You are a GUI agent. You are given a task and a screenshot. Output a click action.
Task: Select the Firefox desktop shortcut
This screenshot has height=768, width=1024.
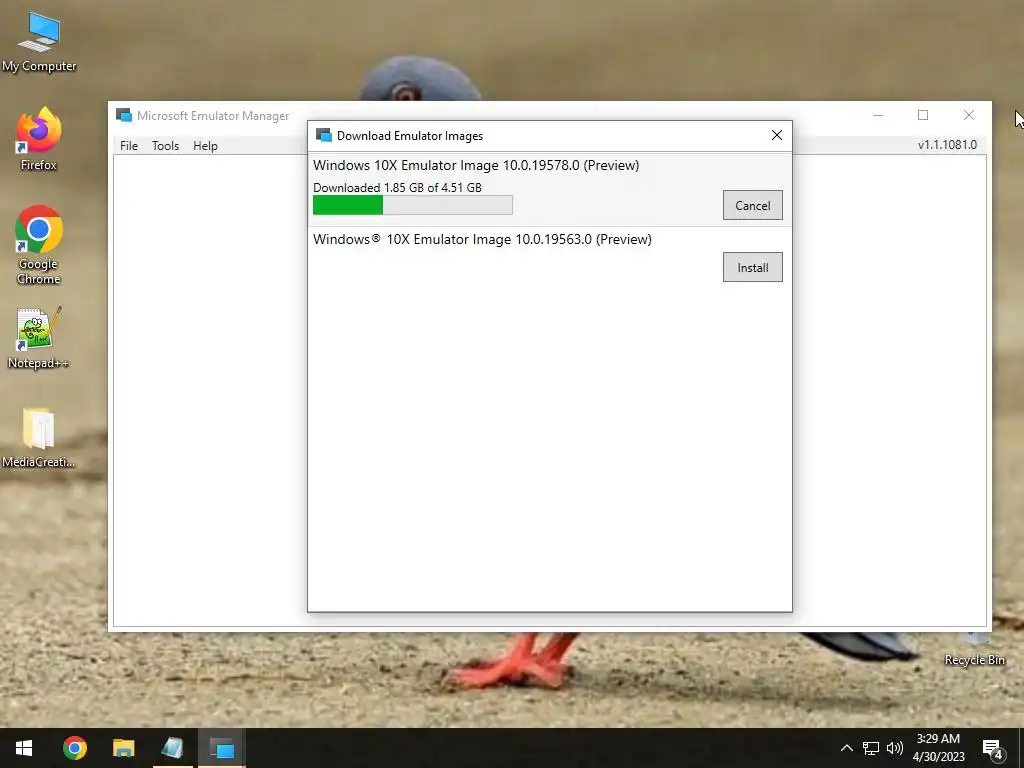coord(39,140)
